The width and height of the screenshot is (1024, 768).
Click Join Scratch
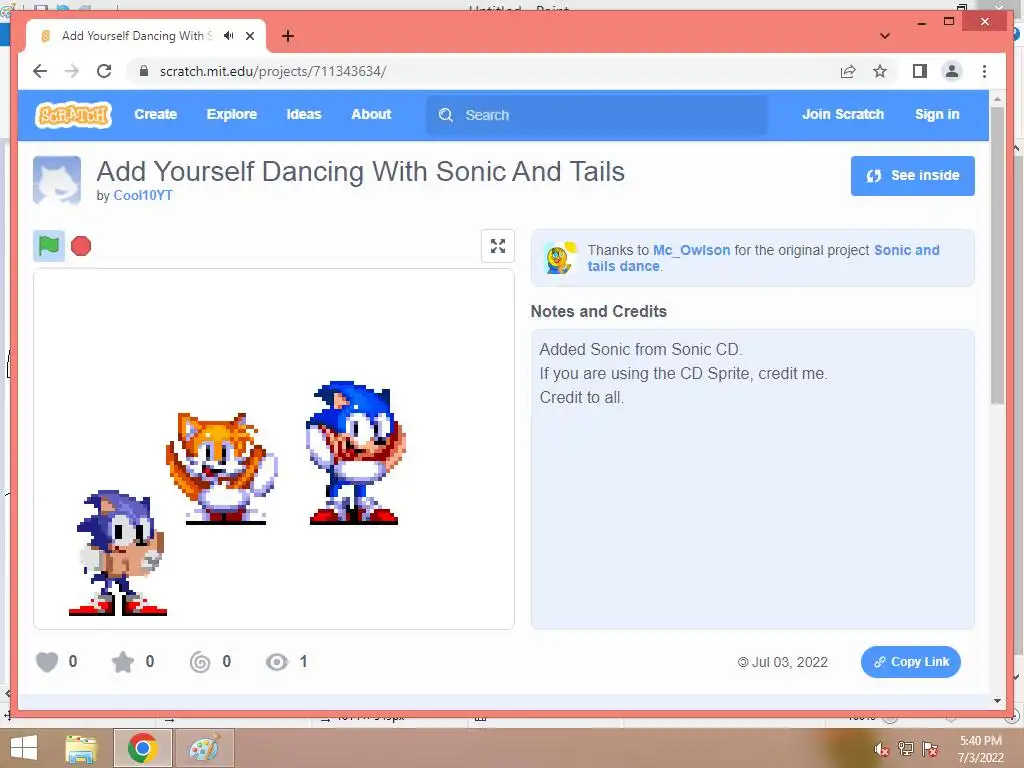(842, 114)
